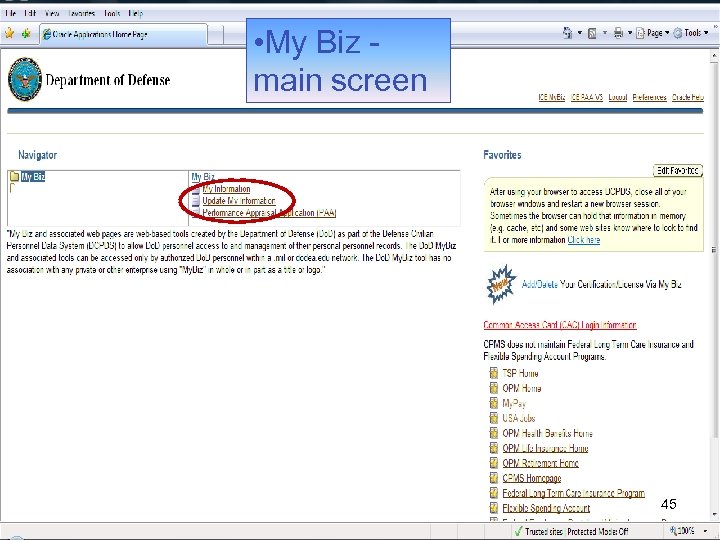Click the icon beside OPM Home
The image size is (720, 540).
coord(494,388)
